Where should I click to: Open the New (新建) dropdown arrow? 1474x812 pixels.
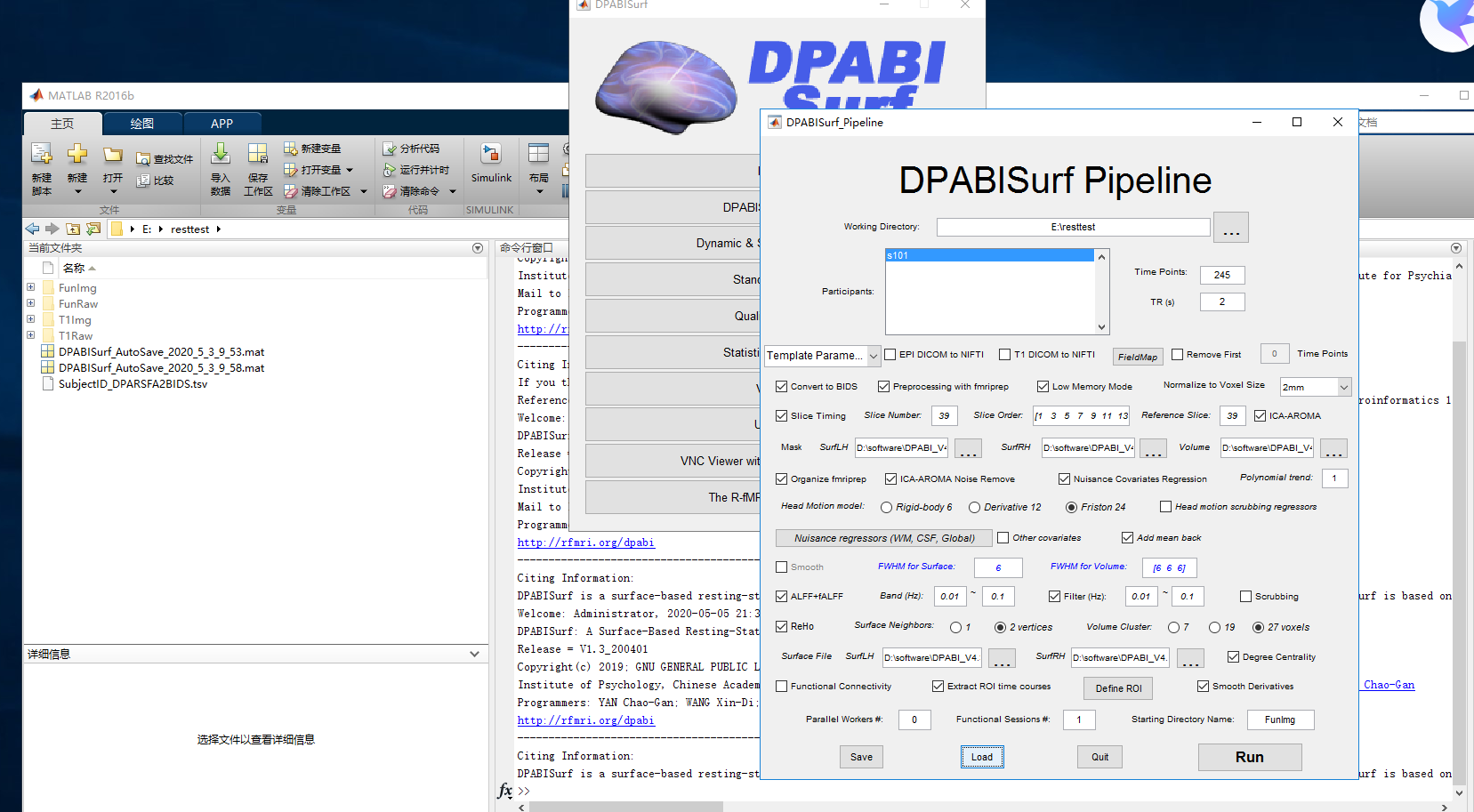click(77, 191)
